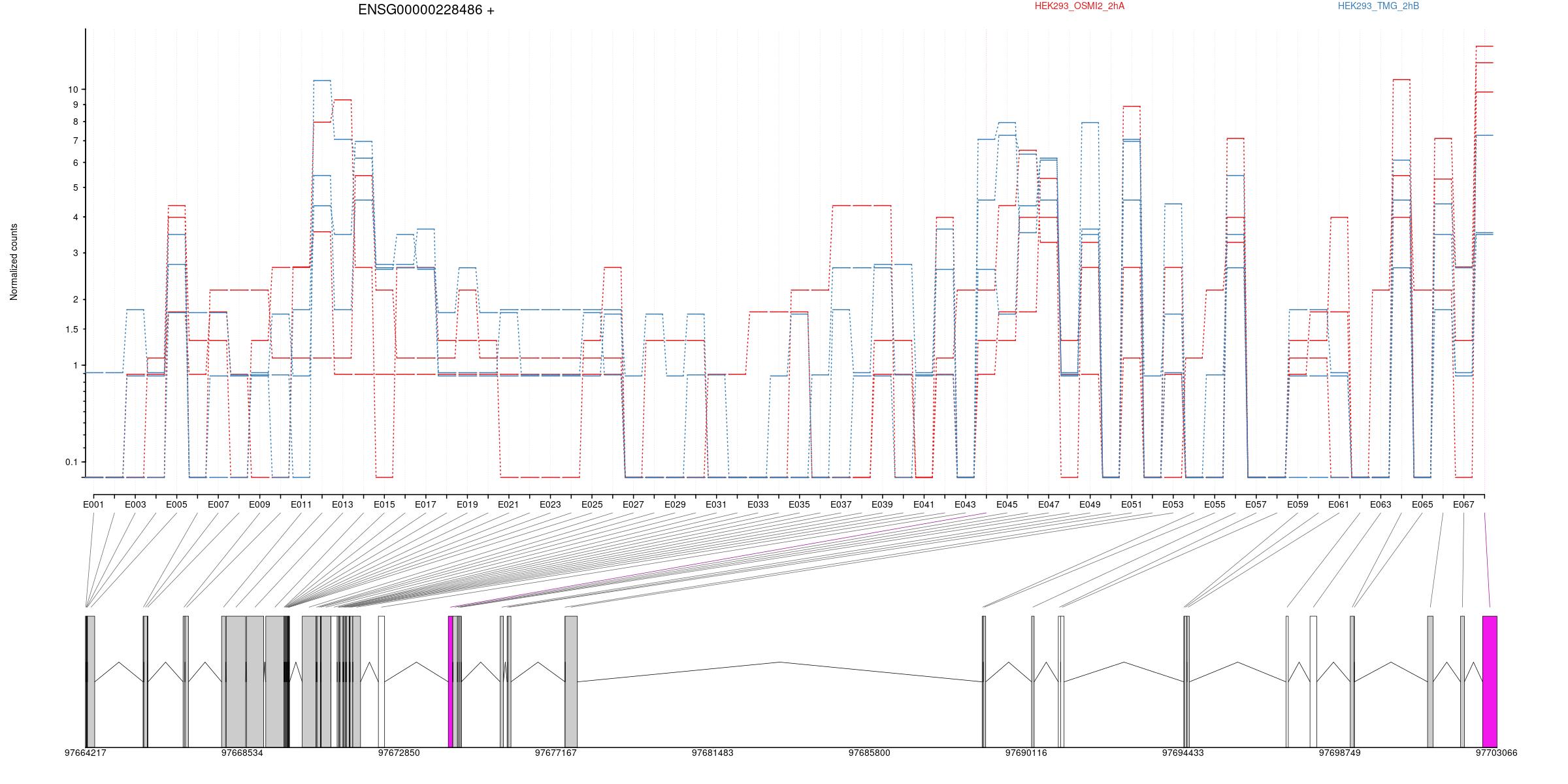Click the E049 exon label
1568x784 pixels.
coord(1090,505)
